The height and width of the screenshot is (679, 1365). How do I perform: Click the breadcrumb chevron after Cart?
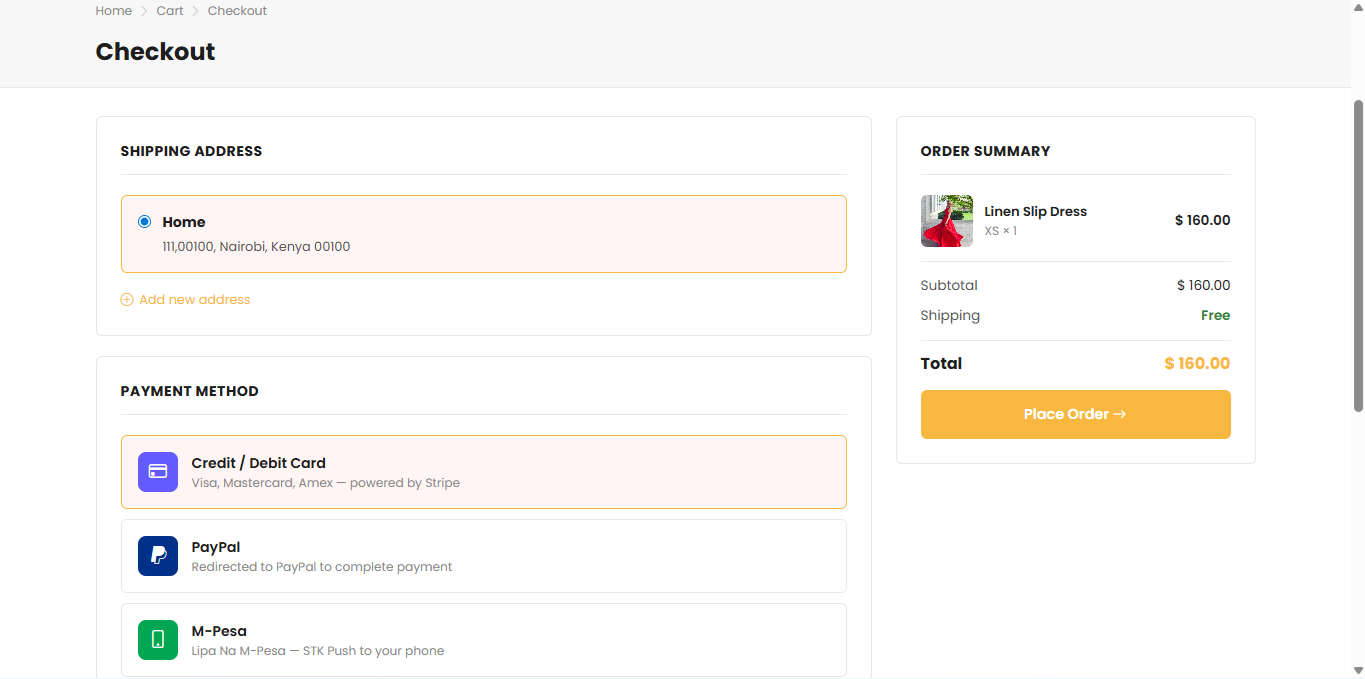(x=196, y=11)
